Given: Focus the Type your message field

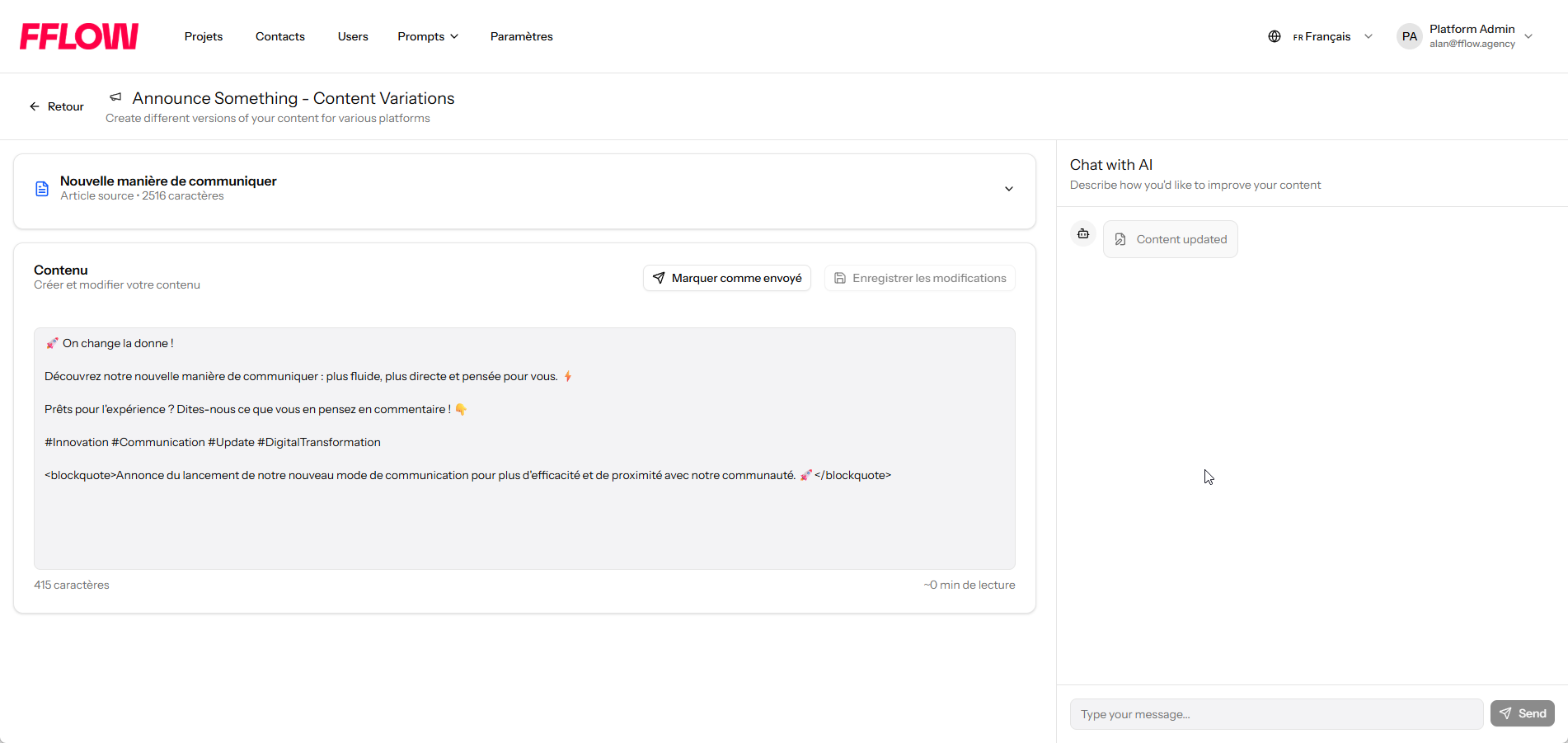Looking at the screenshot, I should tap(1276, 714).
